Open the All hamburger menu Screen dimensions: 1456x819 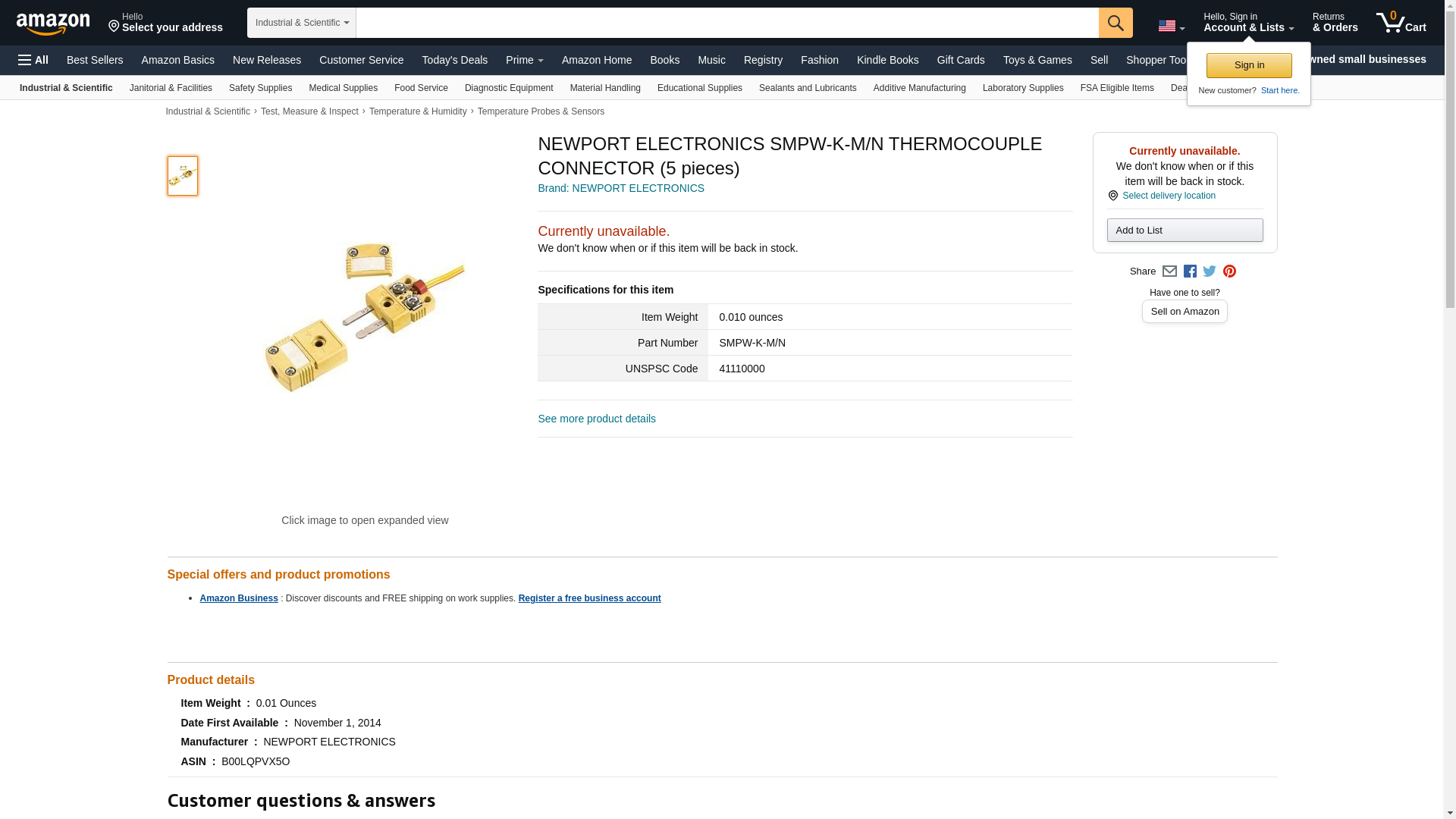click(33, 60)
